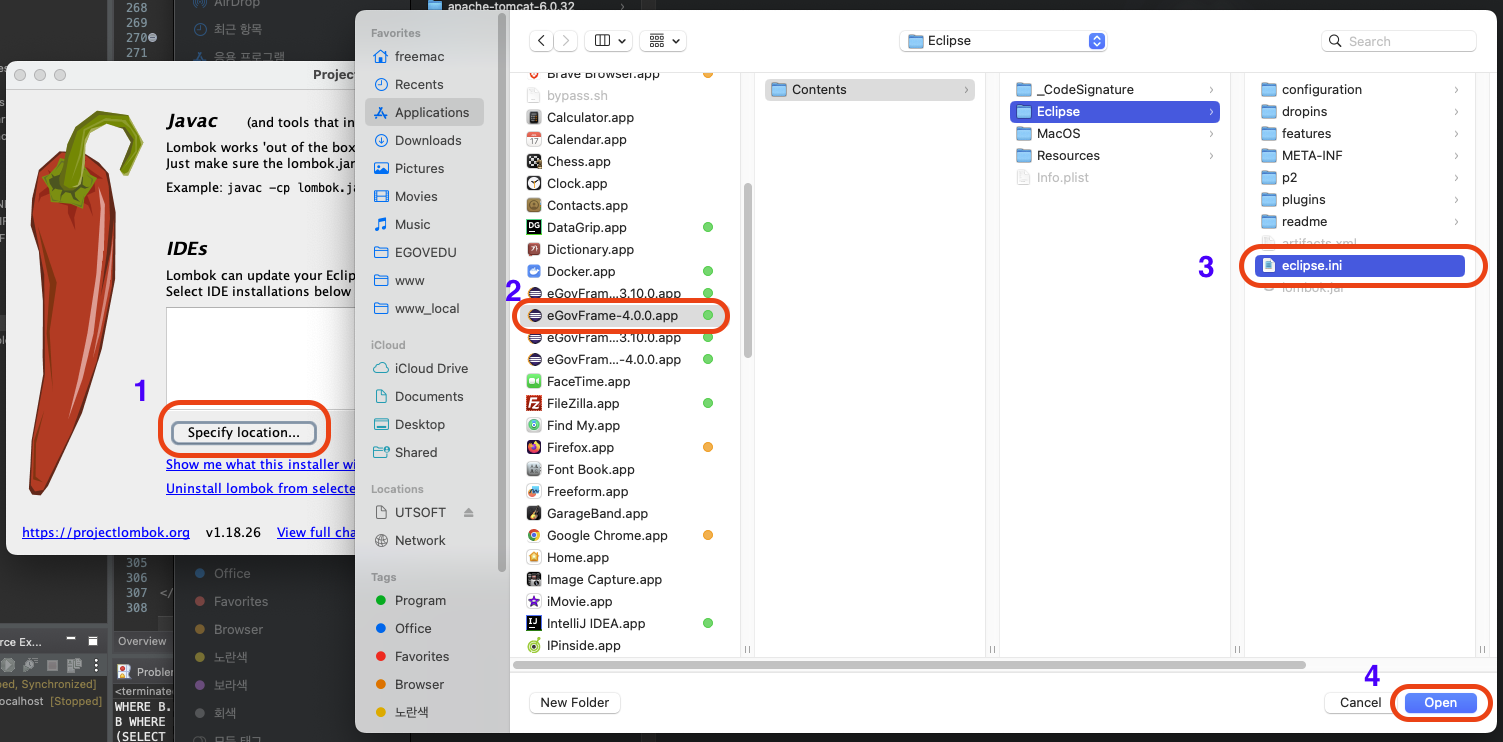Select the eclipse.ini file
The height and width of the screenshot is (742, 1503).
(x=1359, y=265)
